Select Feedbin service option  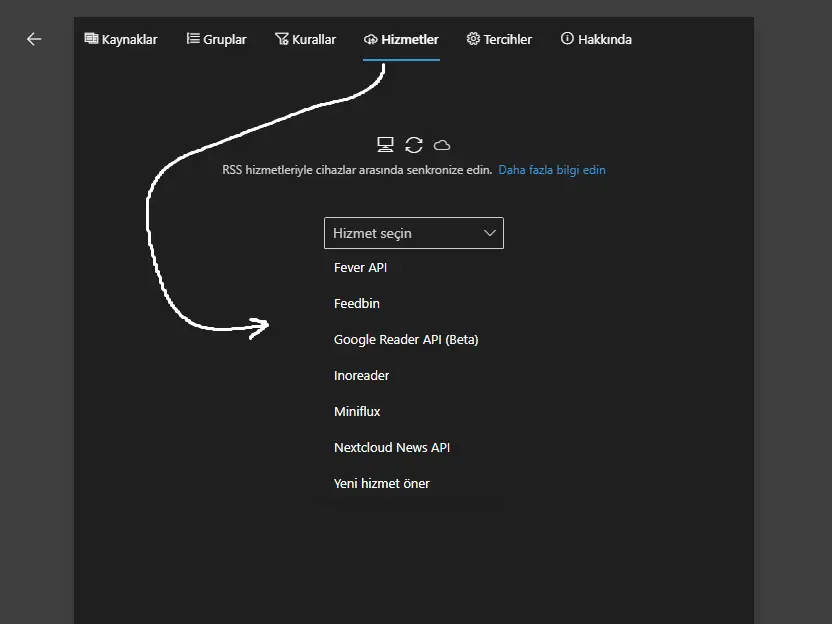click(414, 304)
